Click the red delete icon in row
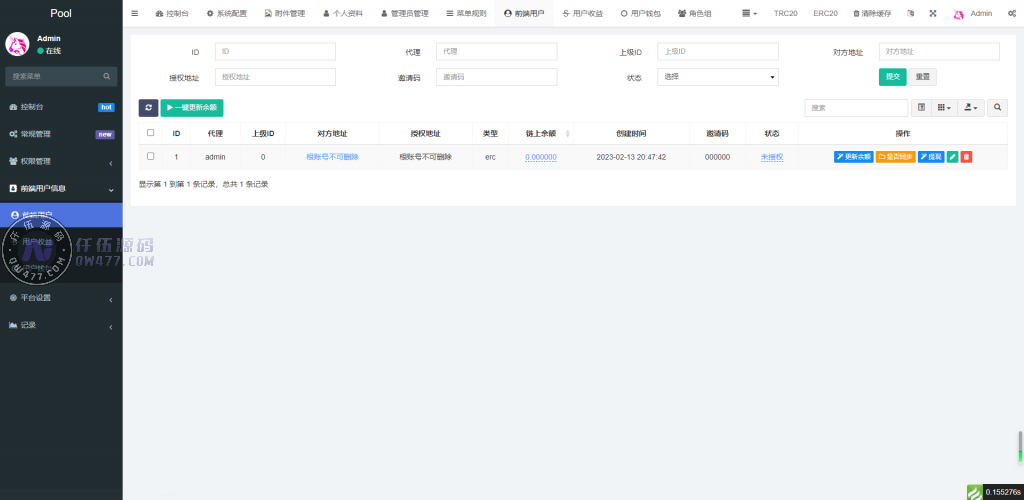Viewport: 1024px width, 500px height. (966, 157)
